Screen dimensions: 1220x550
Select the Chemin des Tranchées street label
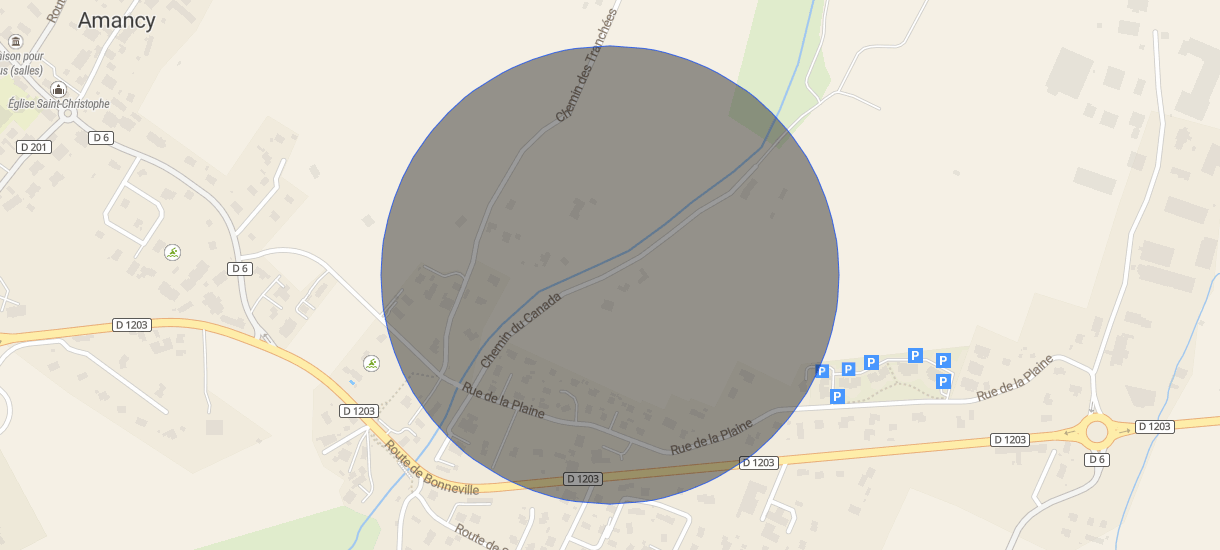pos(589,62)
